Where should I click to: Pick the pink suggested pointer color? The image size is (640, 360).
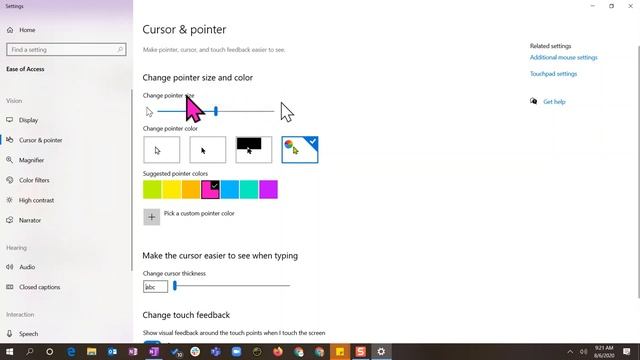tap(210, 189)
